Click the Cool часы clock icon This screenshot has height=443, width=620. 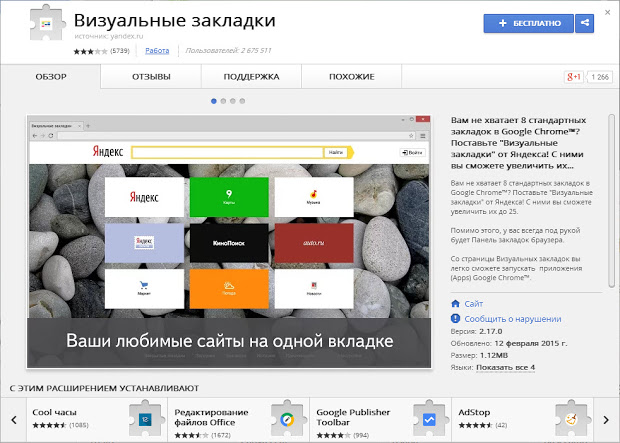(x=145, y=419)
